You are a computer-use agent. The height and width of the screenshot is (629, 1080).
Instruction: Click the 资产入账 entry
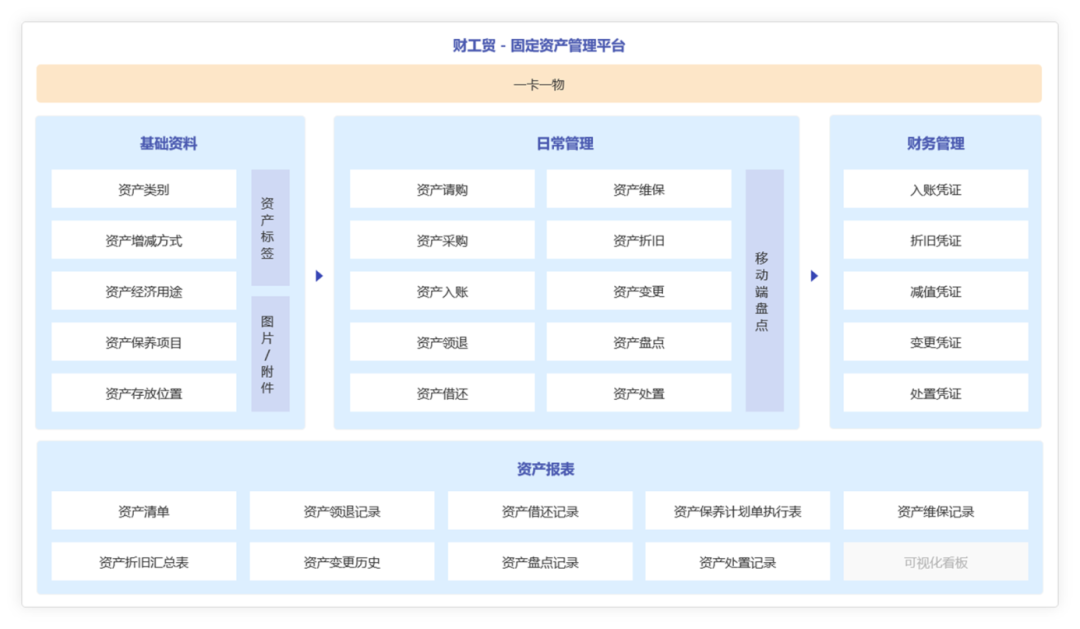click(441, 291)
